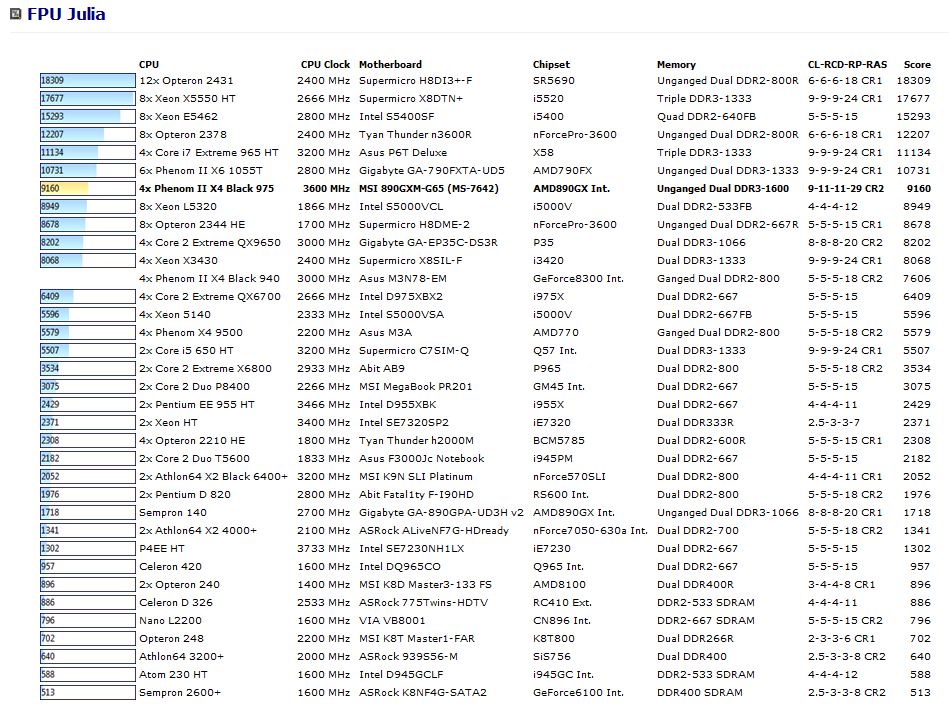Select the Sempron 2600+ row at bottom
Image resolution: width=949 pixels, height=710 pixels.
click(x=180, y=692)
